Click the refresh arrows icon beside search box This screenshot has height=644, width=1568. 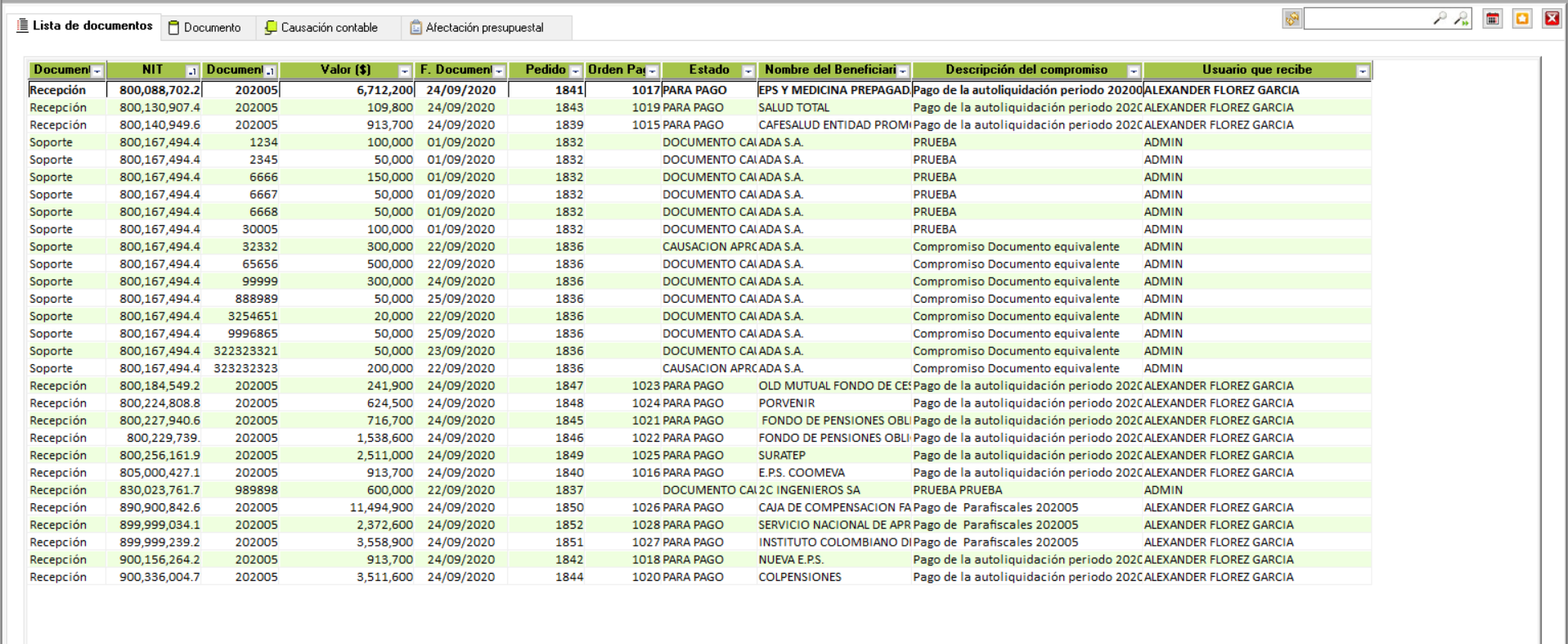click(1292, 19)
